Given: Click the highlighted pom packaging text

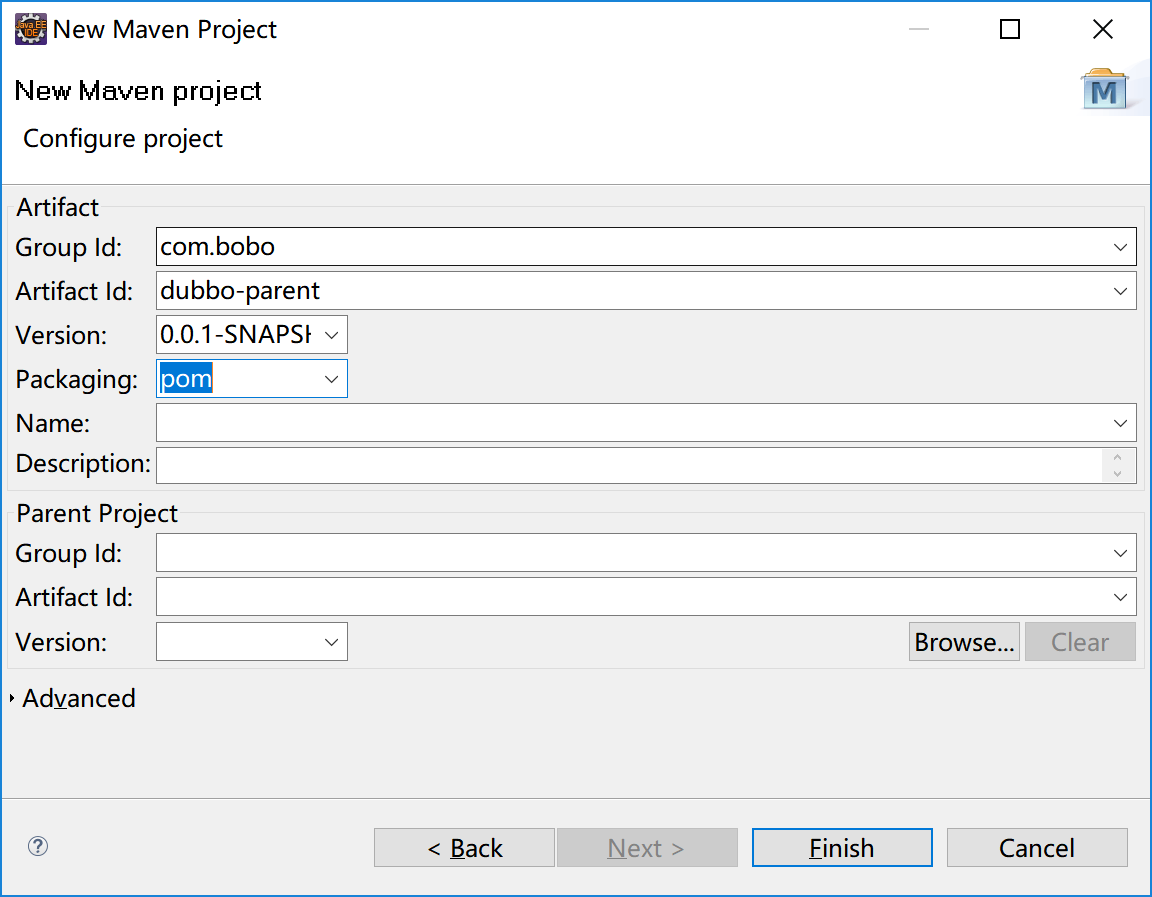Looking at the screenshot, I should coord(187,379).
